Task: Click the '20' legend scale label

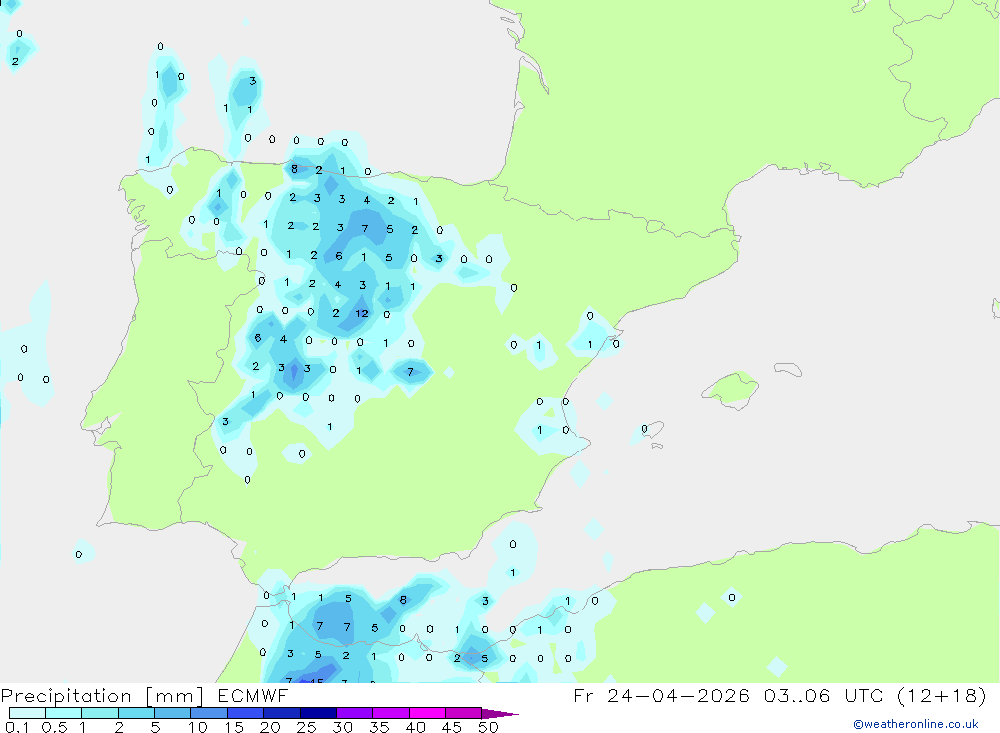Action: point(270,727)
